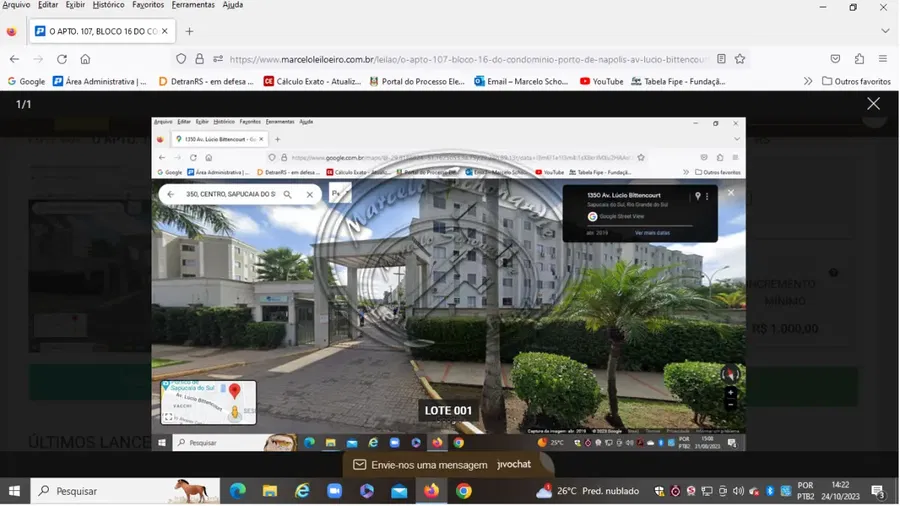
Task: Open the Histórico menu
Action: coord(108,5)
